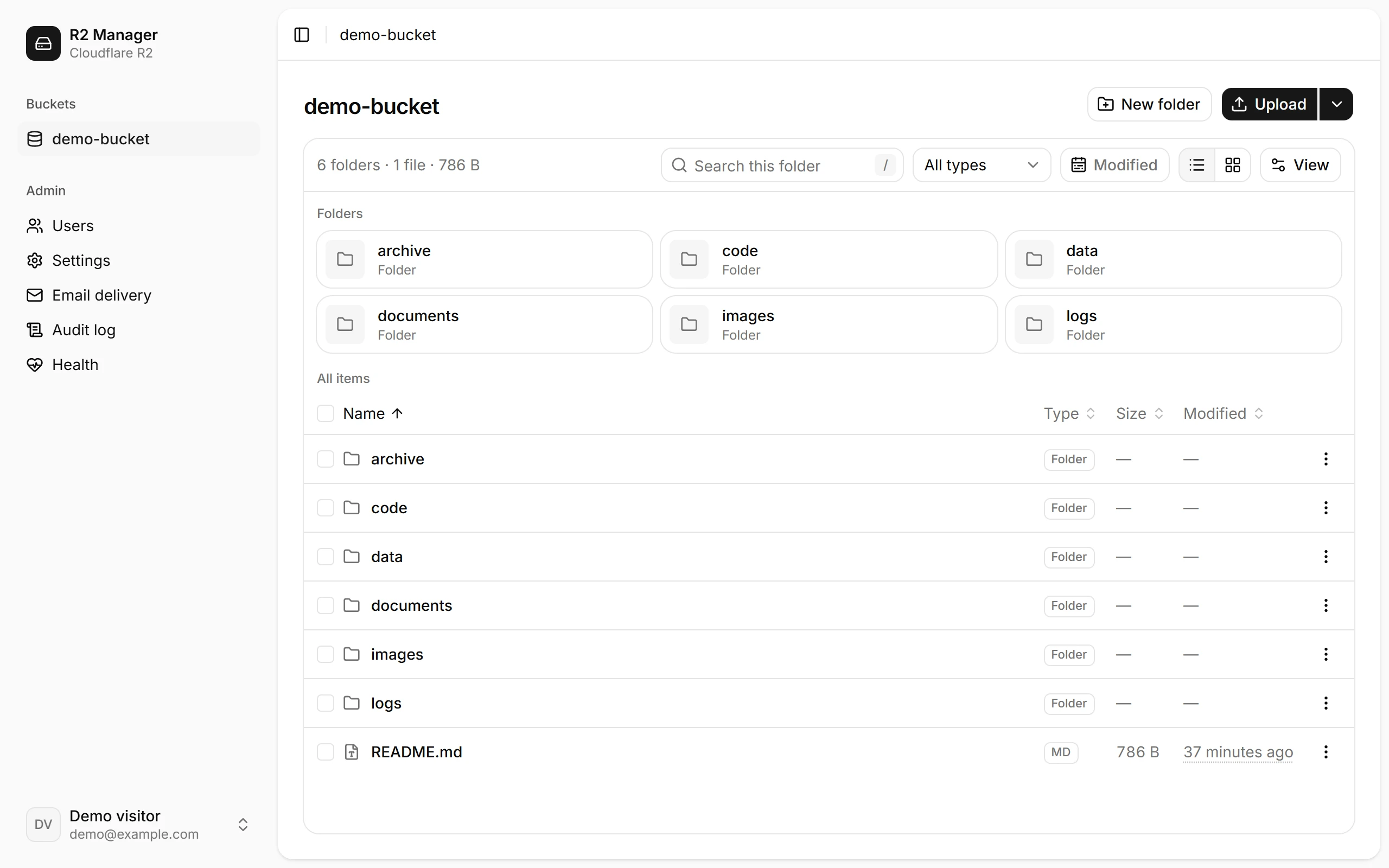Screen dimensions: 1389x868
Task: Switch to grid view layout
Action: (x=1232, y=165)
